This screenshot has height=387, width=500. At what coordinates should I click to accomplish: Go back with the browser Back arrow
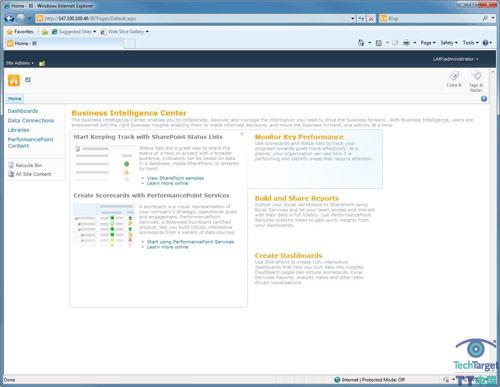pyautogui.click(x=9, y=18)
